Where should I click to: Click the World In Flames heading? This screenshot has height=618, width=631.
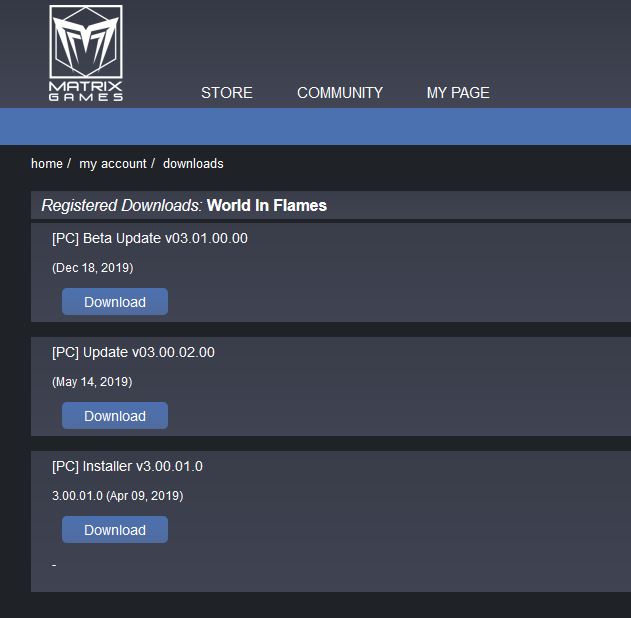point(266,206)
